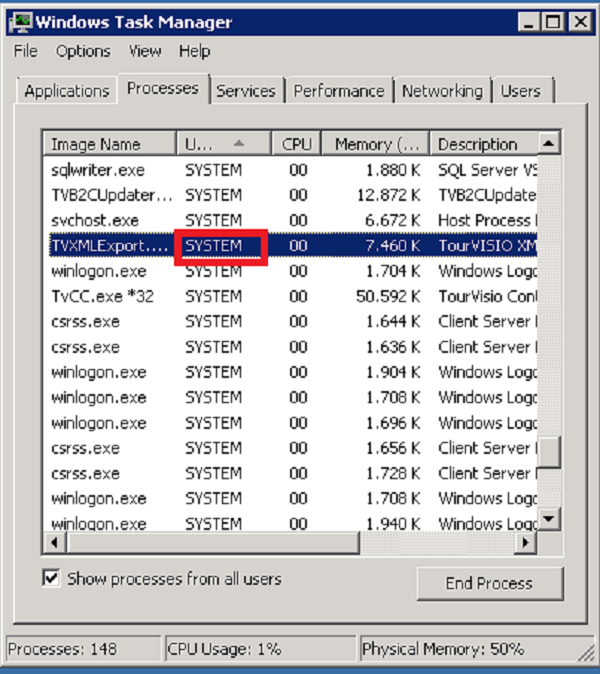Click vertical scrollbar up arrow
The image size is (600, 674).
click(x=549, y=143)
